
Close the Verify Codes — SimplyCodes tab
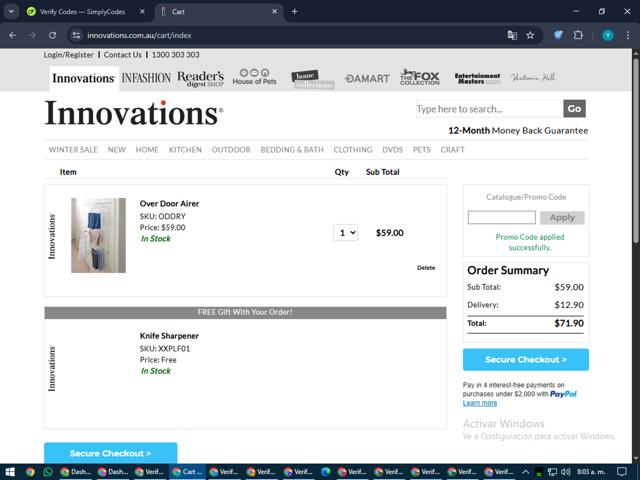point(142,12)
